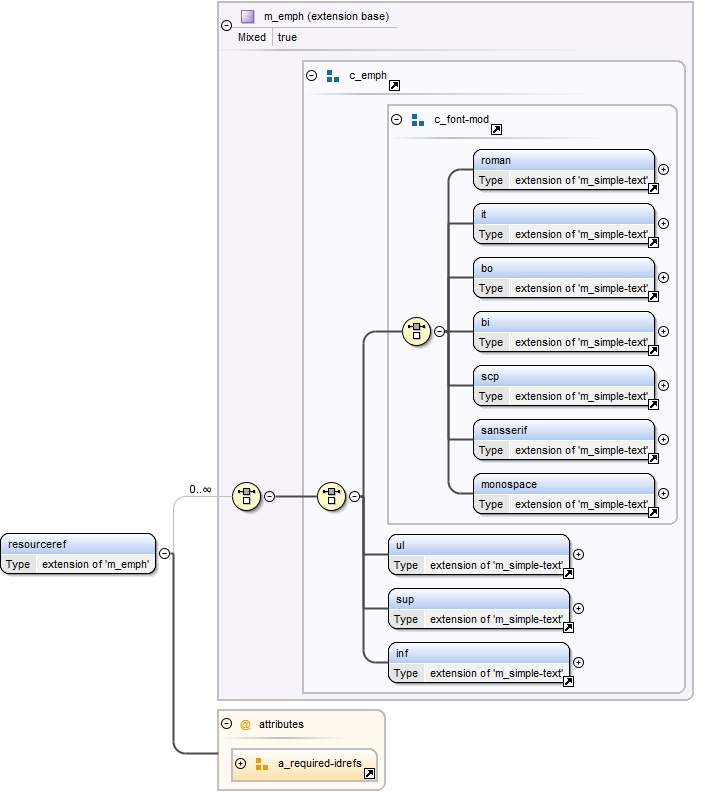Collapse the resourceref element node

pos(164,553)
